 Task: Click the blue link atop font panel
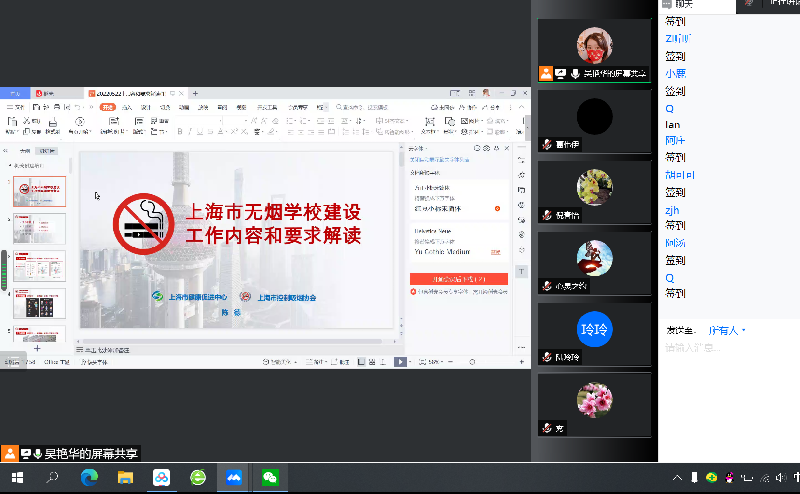439,160
